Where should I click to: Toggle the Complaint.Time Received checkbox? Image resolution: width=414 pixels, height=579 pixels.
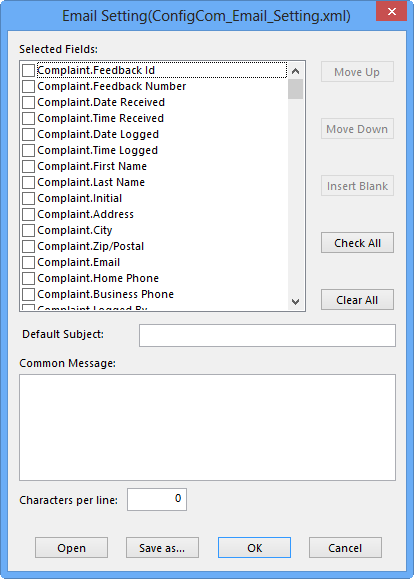pos(28,118)
